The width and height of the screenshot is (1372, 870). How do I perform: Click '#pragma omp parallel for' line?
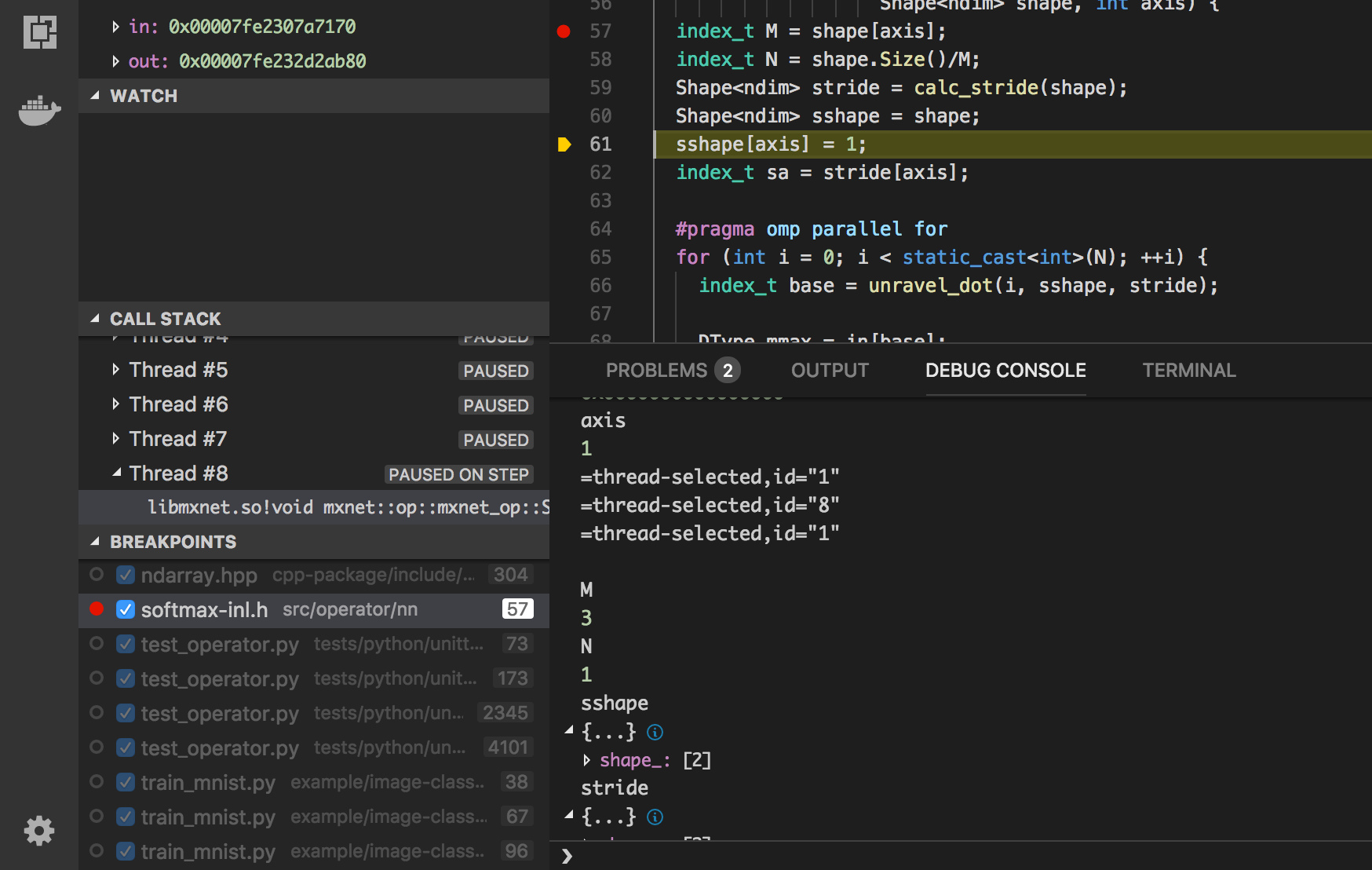812,229
